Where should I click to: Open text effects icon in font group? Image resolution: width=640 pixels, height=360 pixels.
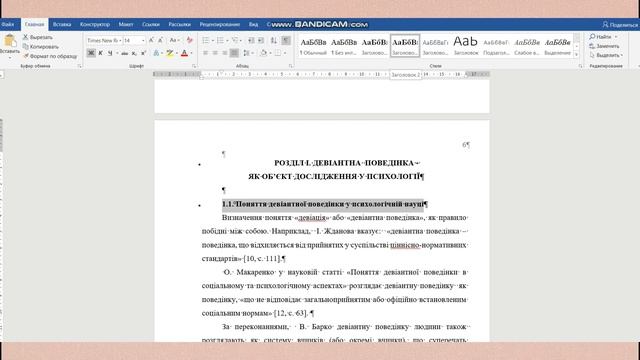[x=156, y=53]
